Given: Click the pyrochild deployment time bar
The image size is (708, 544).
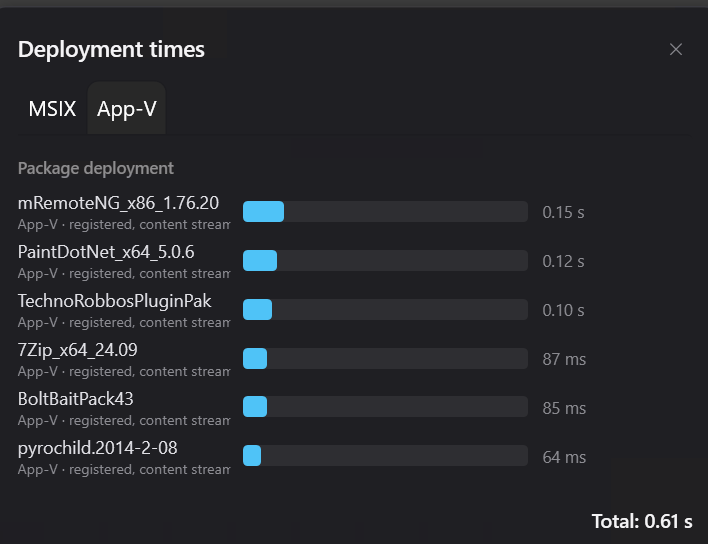Looking at the screenshot, I should point(385,456).
